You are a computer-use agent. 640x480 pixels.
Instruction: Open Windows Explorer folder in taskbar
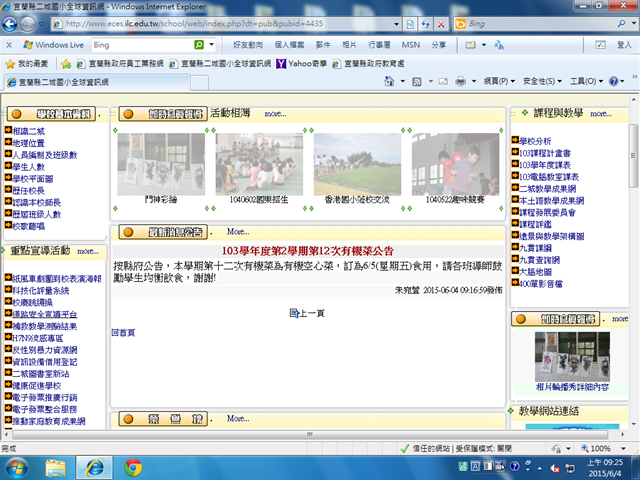pyautogui.click(x=56, y=467)
